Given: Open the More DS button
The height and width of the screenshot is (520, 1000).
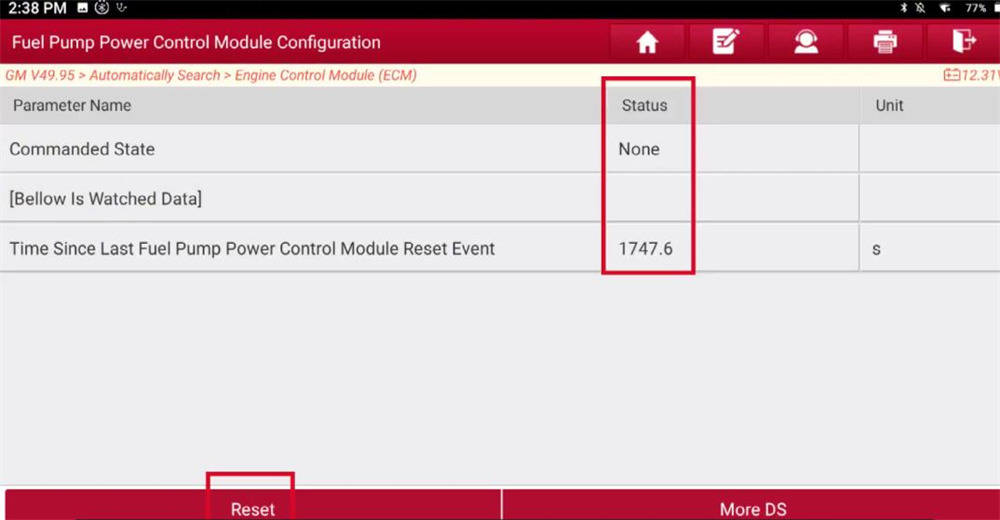Looking at the screenshot, I should [752, 508].
